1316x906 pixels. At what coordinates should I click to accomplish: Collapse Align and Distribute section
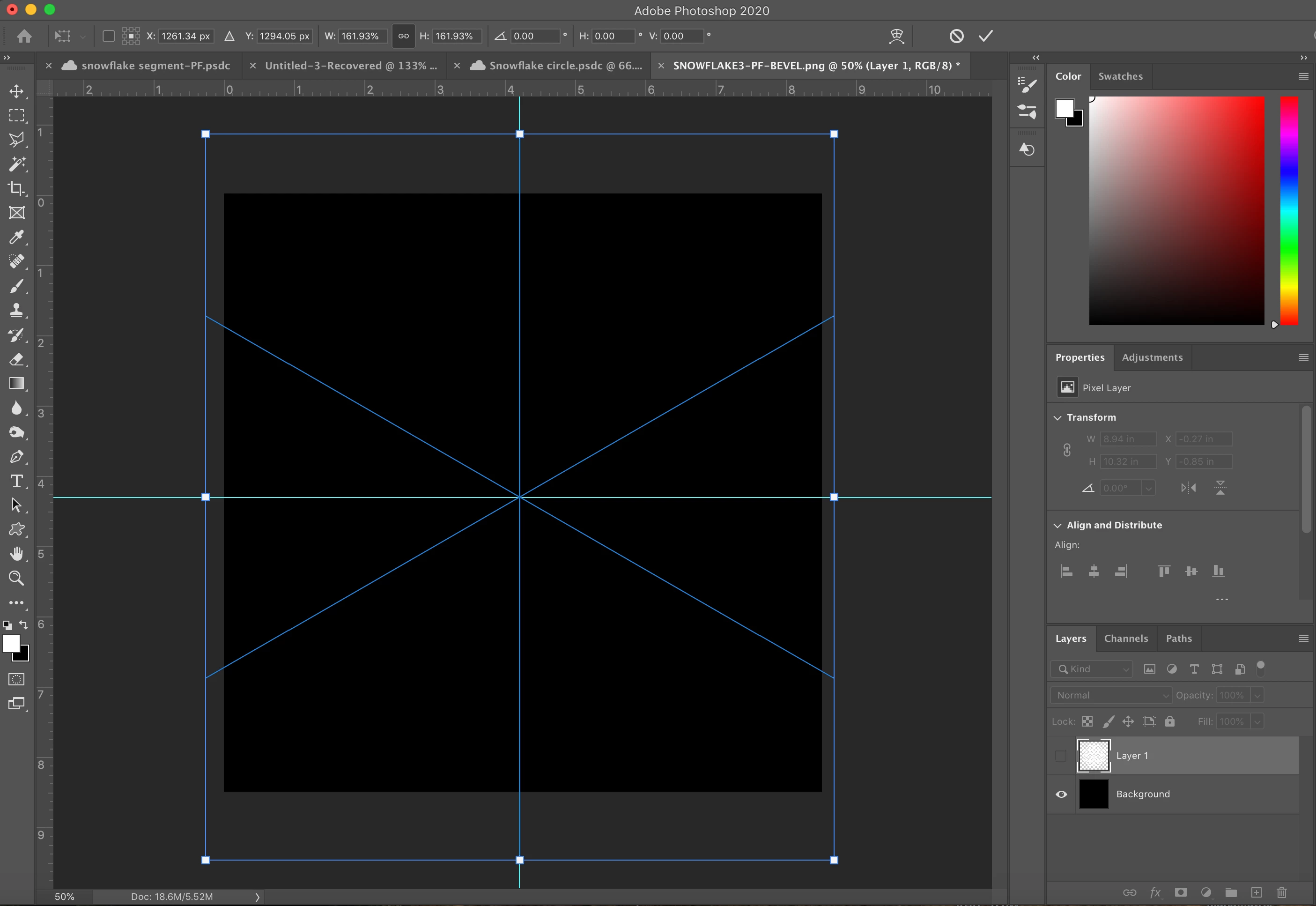pyautogui.click(x=1057, y=526)
